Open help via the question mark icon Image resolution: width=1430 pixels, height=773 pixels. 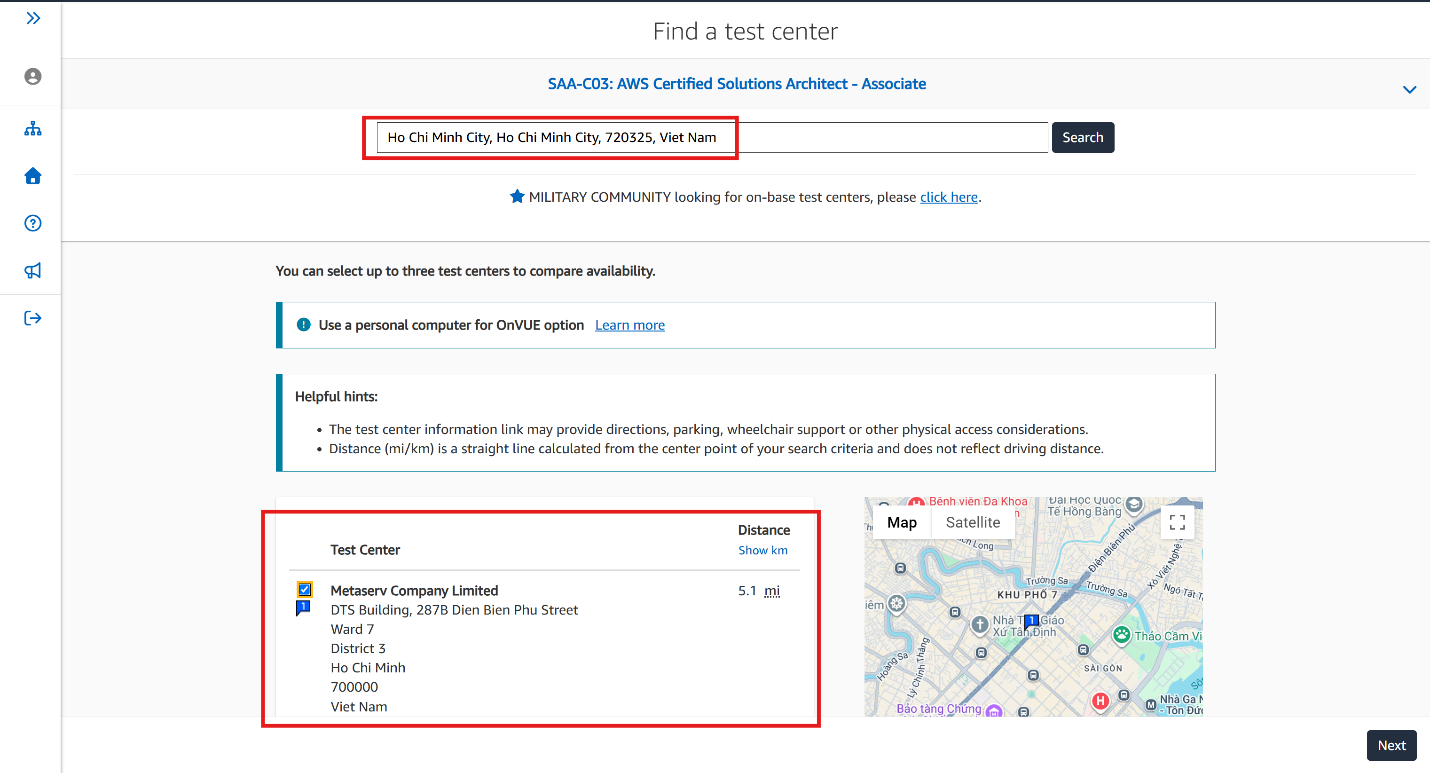pyautogui.click(x=33, y=223)
